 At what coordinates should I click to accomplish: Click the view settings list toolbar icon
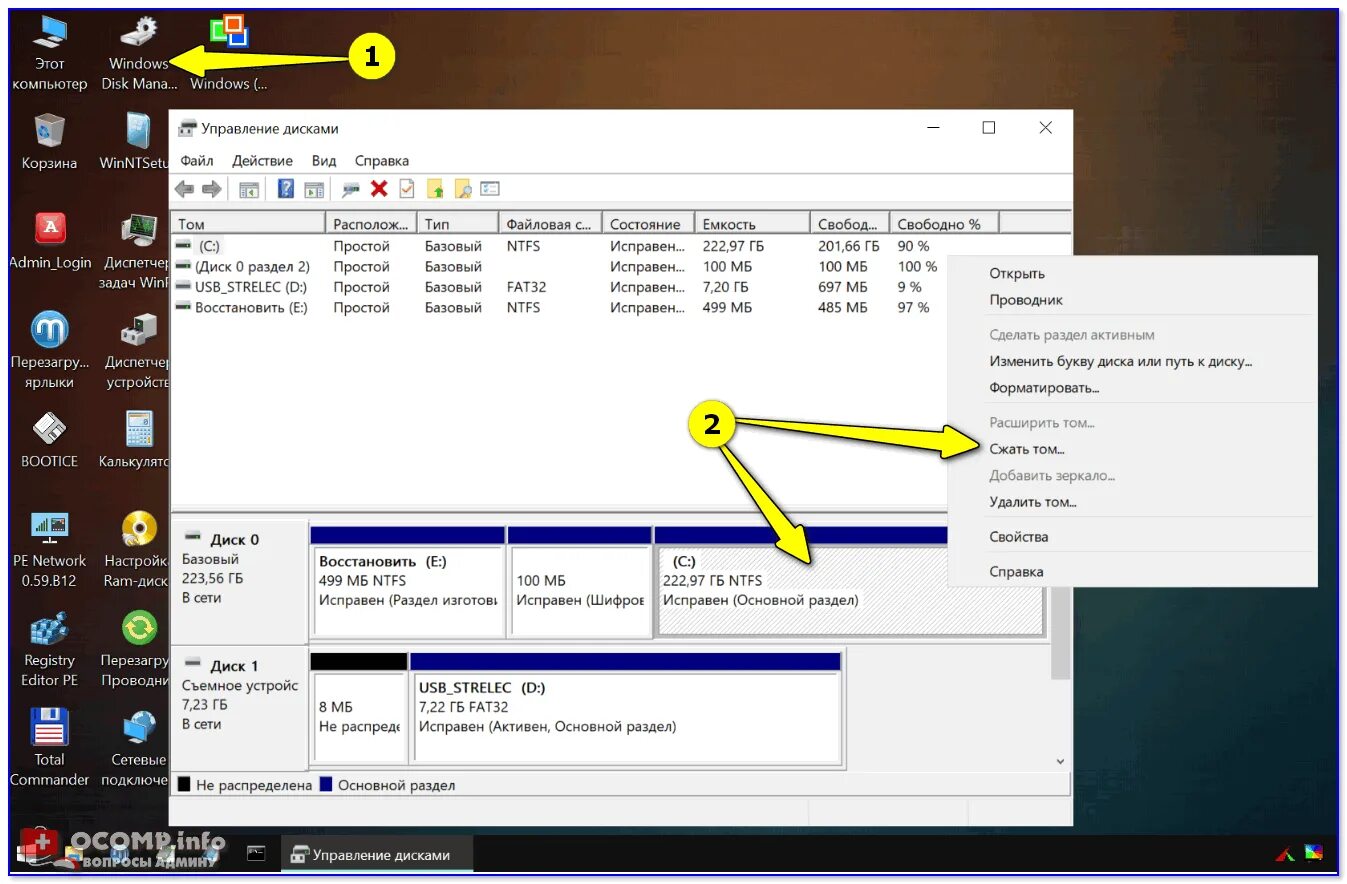point(490,188)
